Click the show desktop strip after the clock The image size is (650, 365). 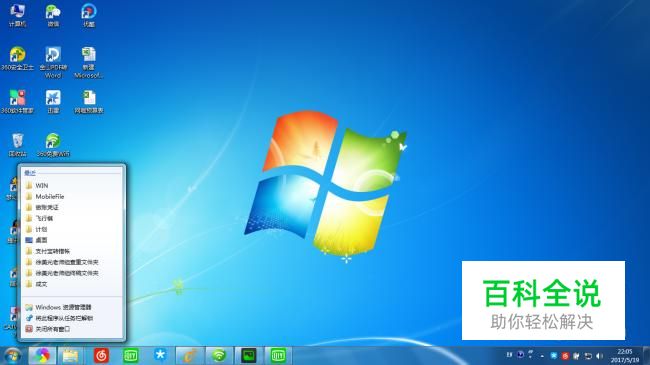[646, 355]
